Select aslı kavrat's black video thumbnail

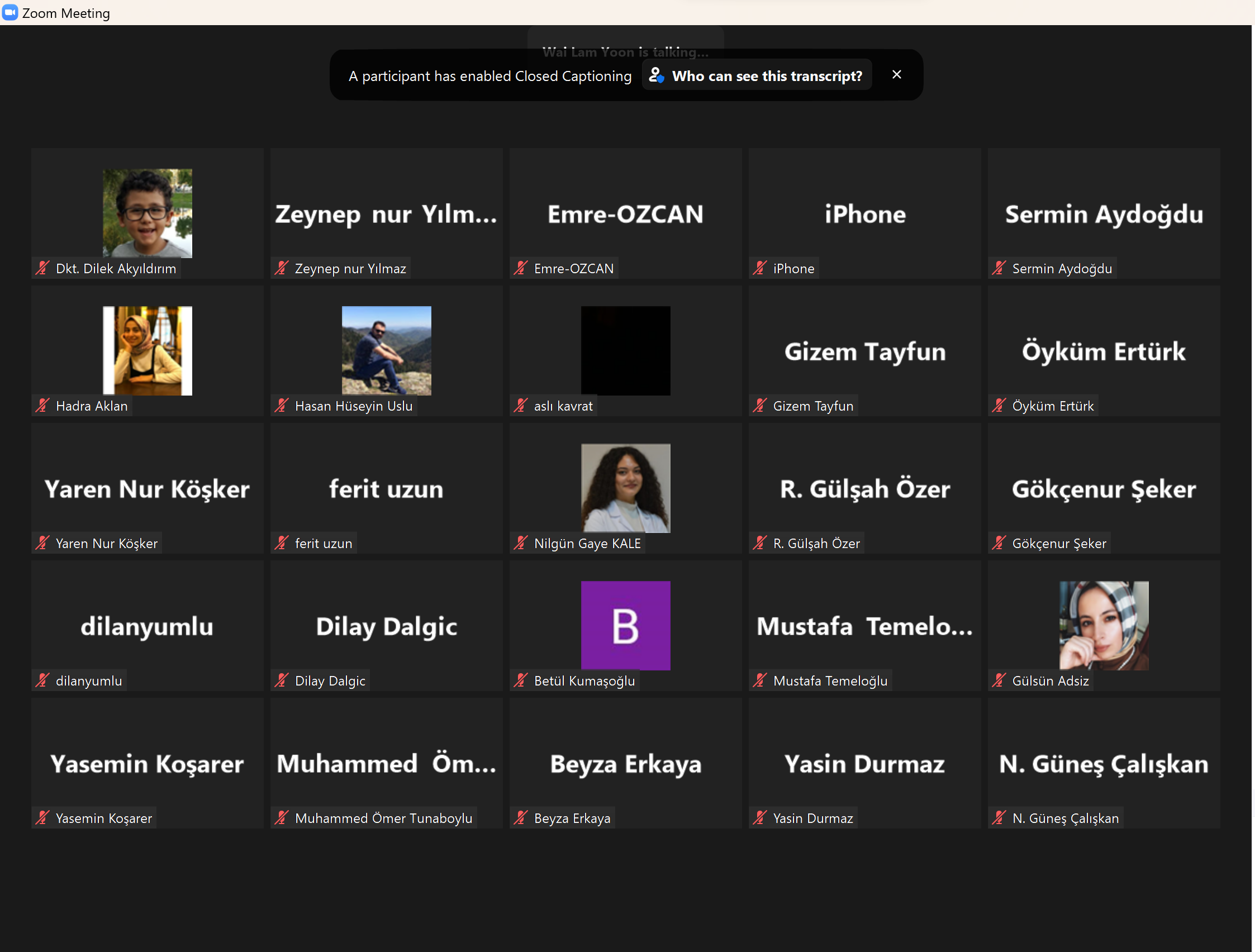click(x=625, y=350)
